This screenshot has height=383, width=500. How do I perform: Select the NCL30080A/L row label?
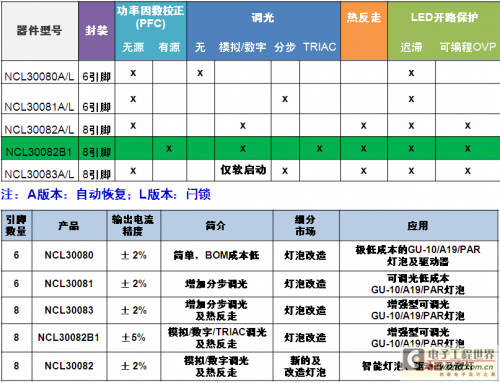pos(39,77)
